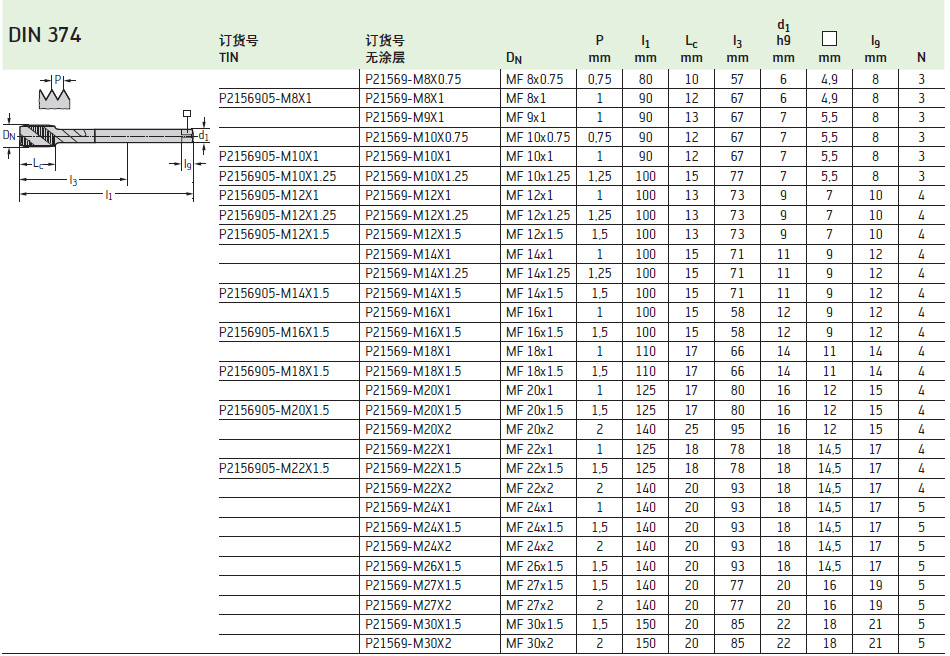The width and height of the screenshot is (950, 656).
Task: Click the MF 20x1 thread size cell
Action: pyautogui.click(x=530, y=391)
